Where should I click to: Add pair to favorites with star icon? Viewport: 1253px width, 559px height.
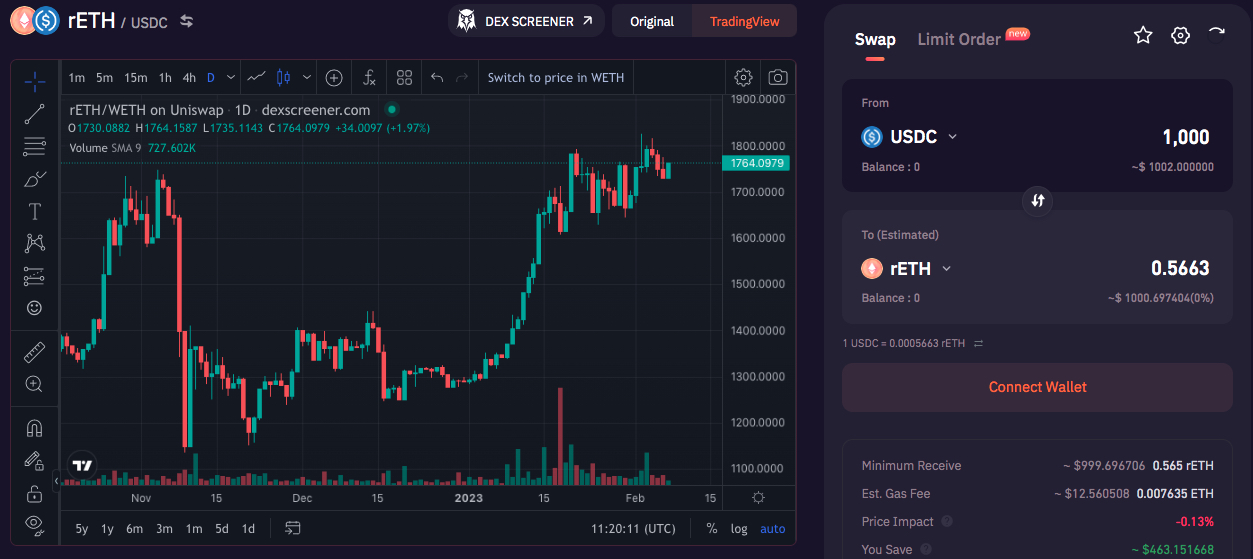pos(1143,35)
